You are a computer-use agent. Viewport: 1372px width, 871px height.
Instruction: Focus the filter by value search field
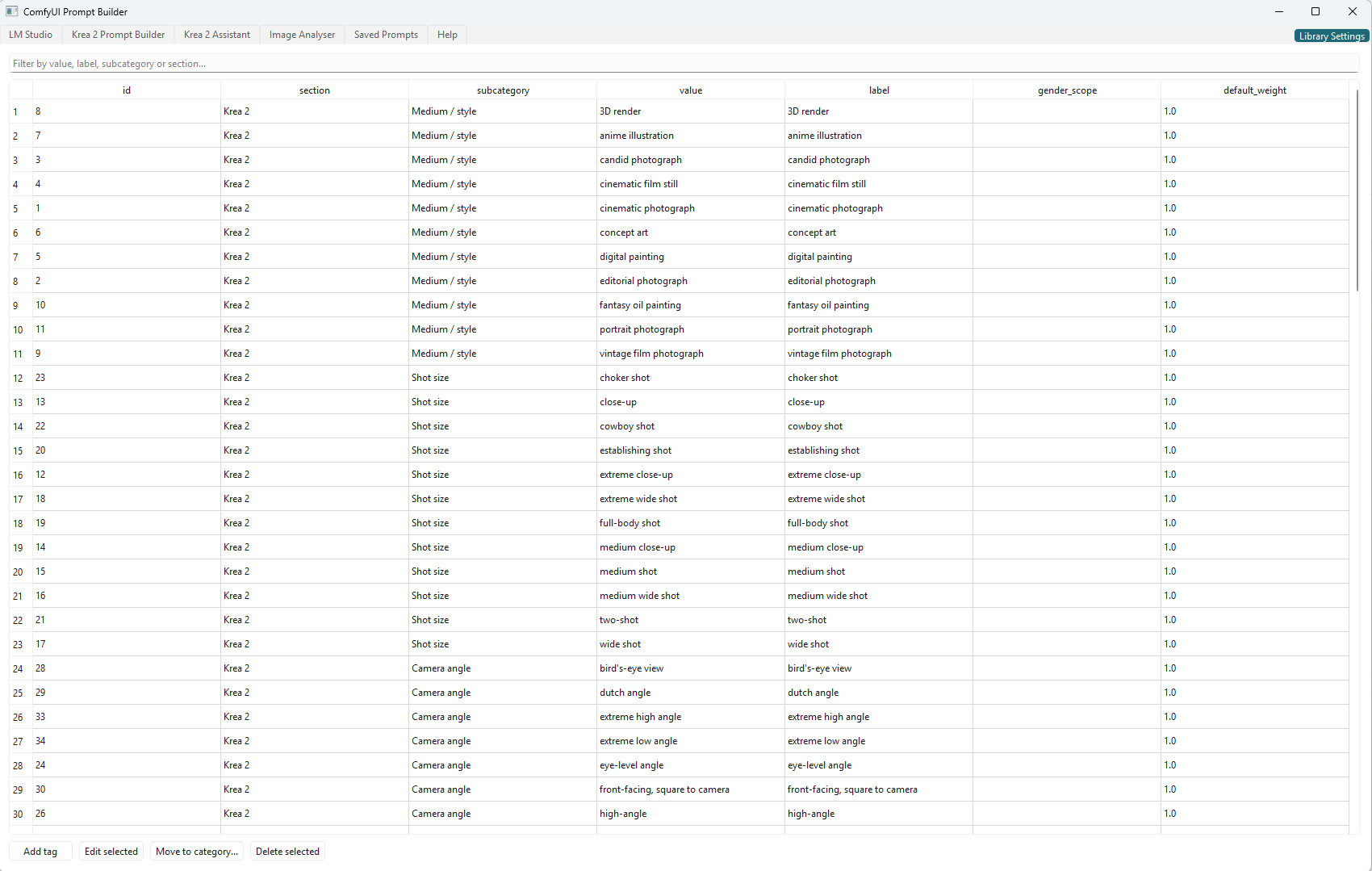point(684,64)
